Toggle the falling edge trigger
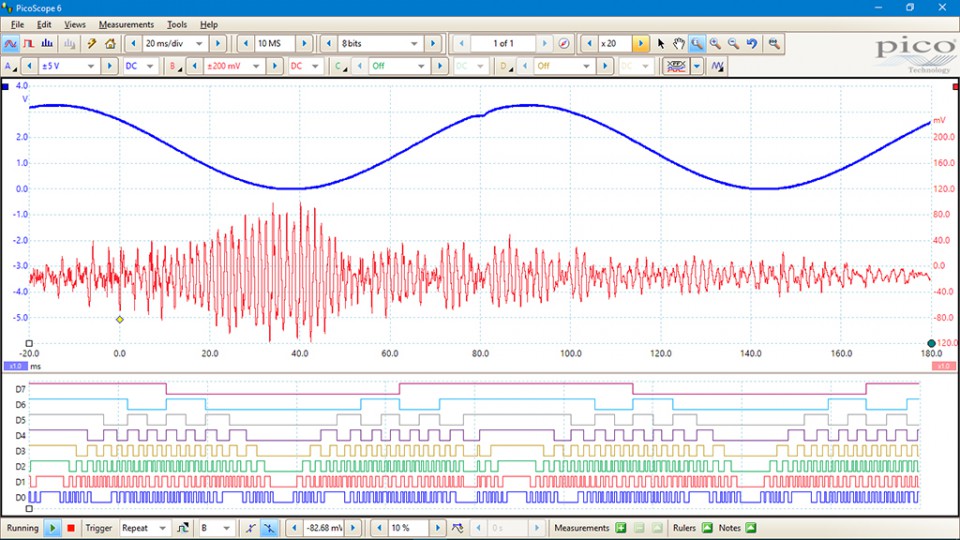 tap(270, 528)
